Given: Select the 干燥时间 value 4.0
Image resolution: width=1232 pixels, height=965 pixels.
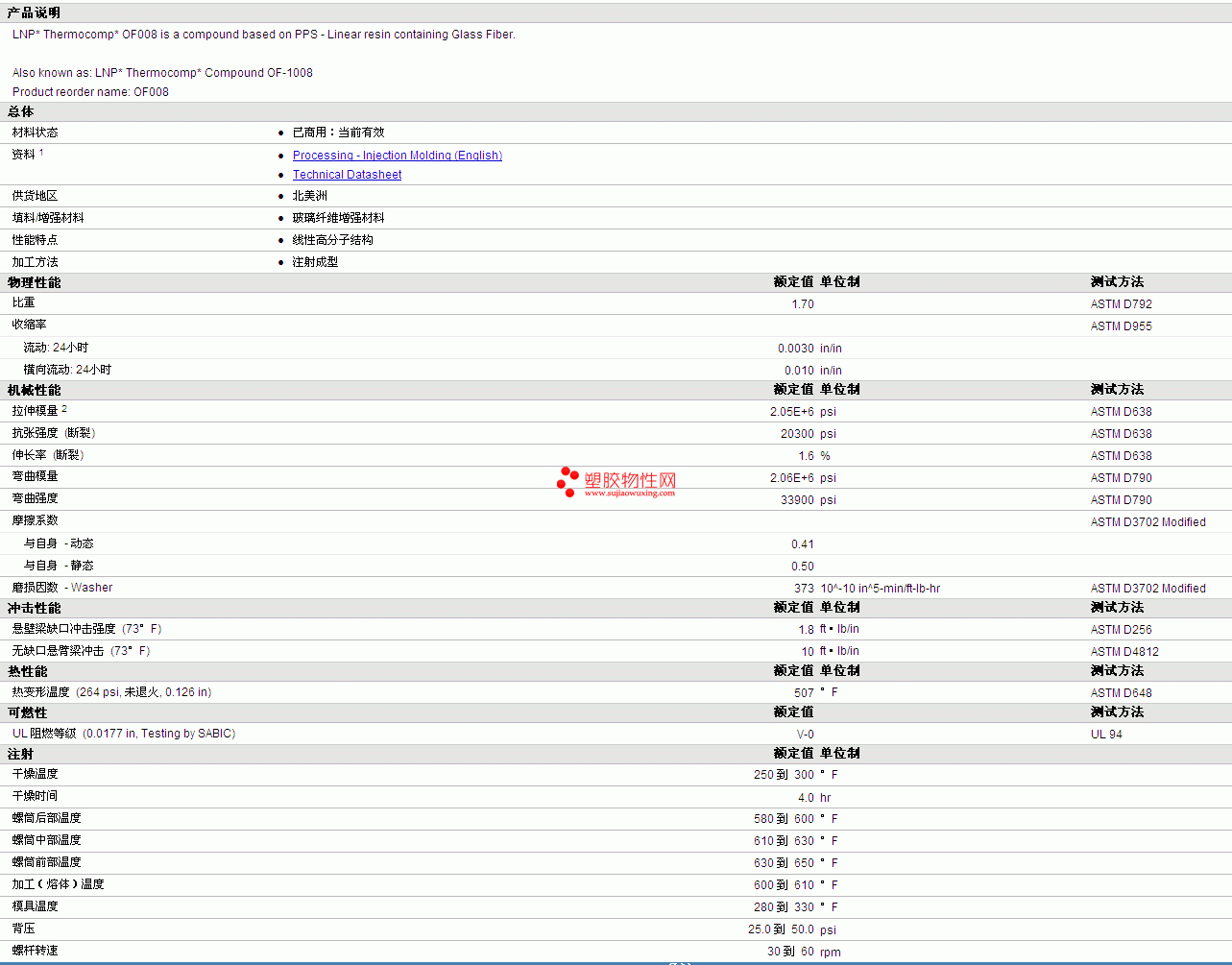Looking at the screenshot, I should 806,798.
